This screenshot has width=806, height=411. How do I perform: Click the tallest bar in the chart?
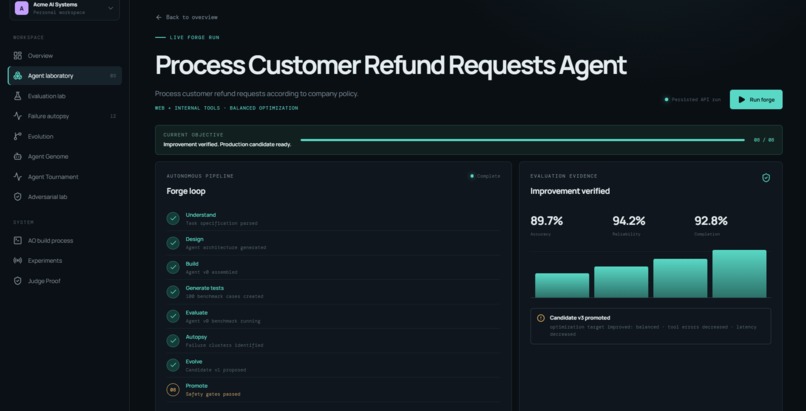pos(739,274)
